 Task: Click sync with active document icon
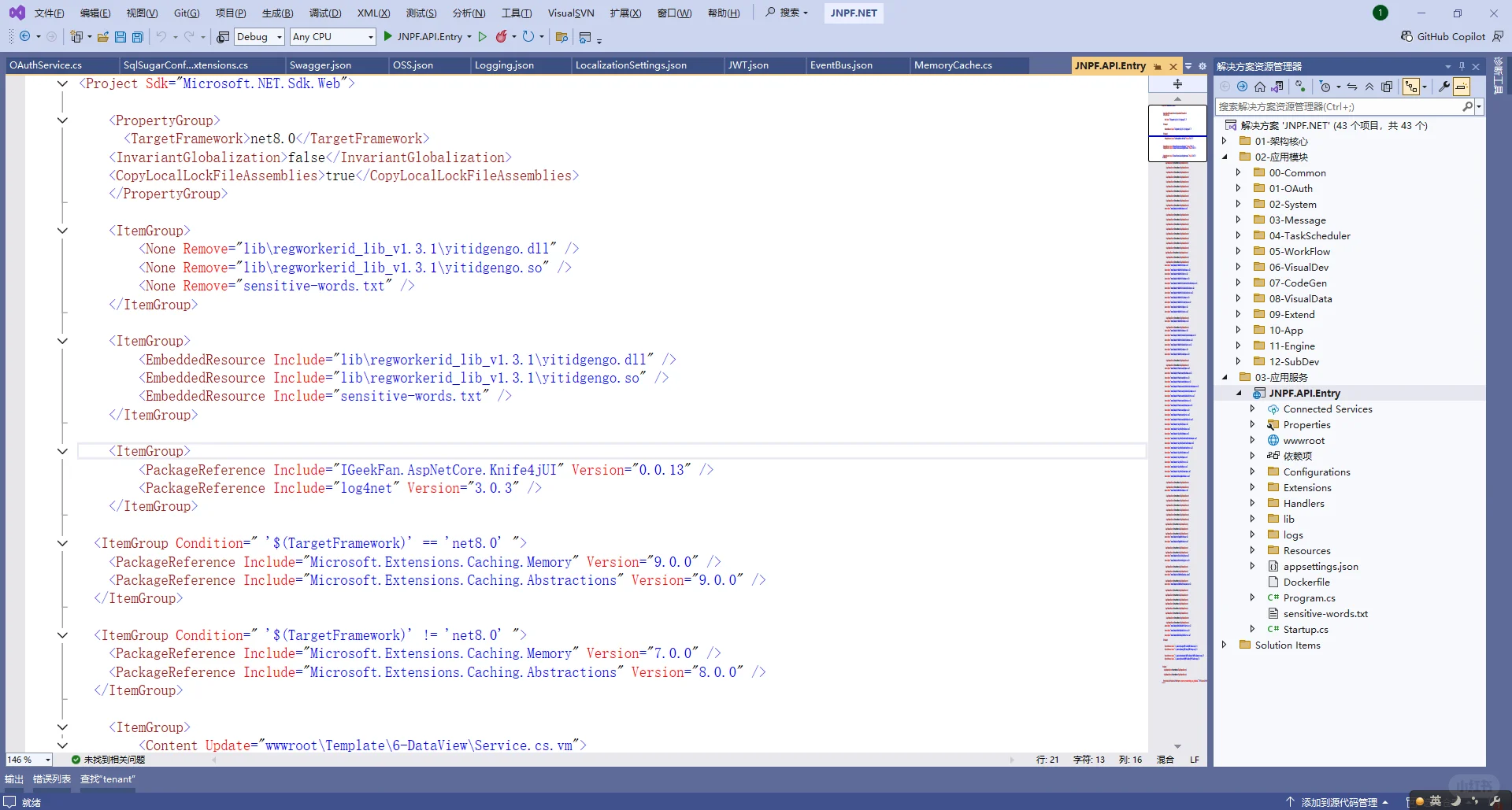click(1352, 87)
